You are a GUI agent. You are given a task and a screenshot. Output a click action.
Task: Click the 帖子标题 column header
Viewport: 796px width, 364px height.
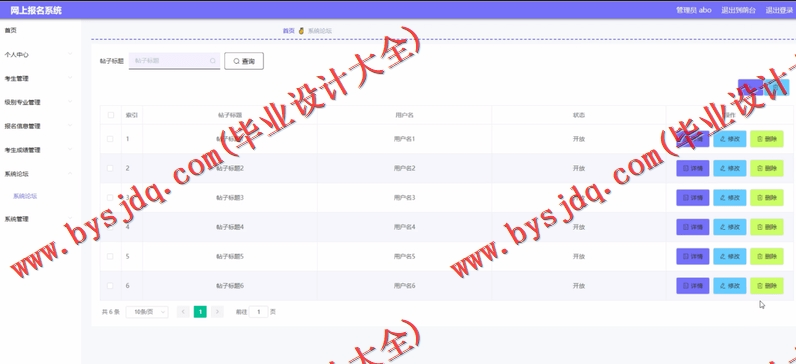click(x=230, y=115)
